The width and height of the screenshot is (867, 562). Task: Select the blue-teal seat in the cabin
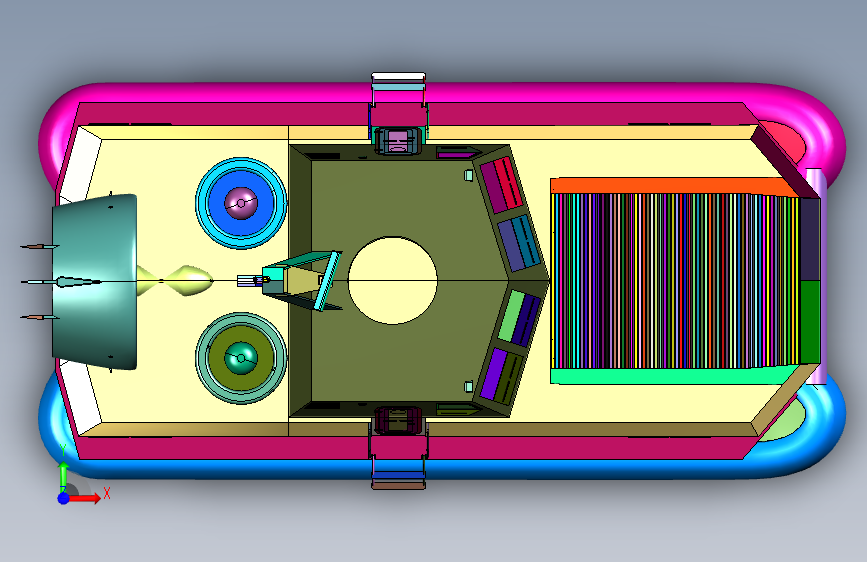(x=525, y=242)
